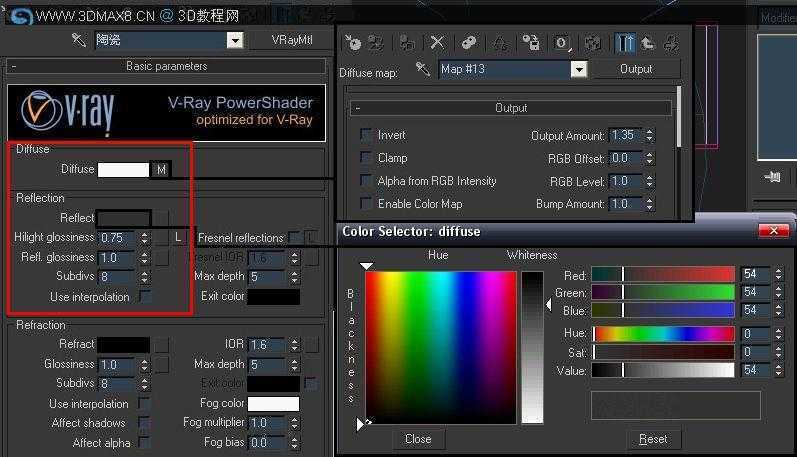Toggle the Show End Result icon
Viewport: 797px width, 457px height.
625,43
